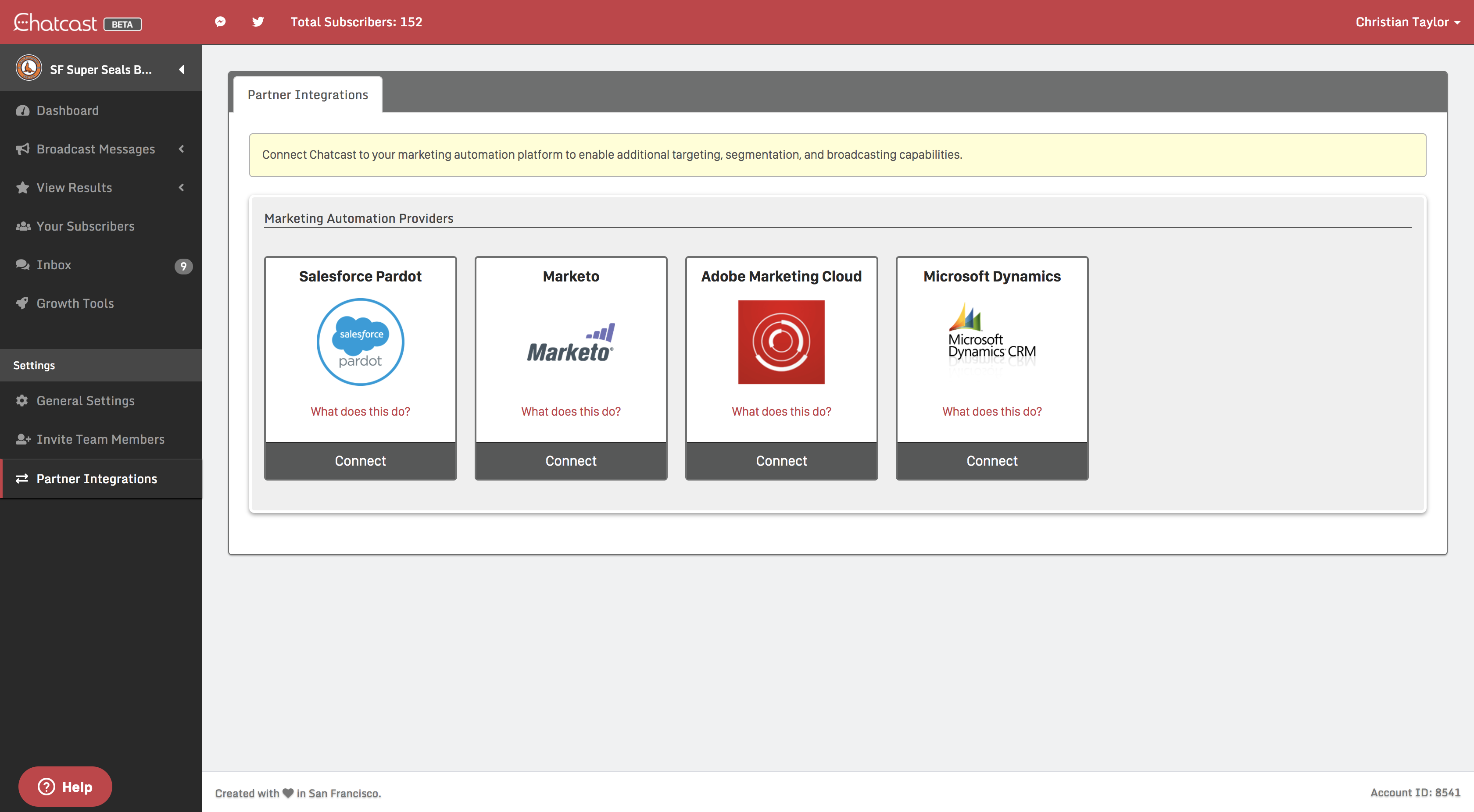The height and width of the screenshot is (812, 1474).
Task: Click the Adobe Marketing Cloud logo
Action: click(781, 342)
